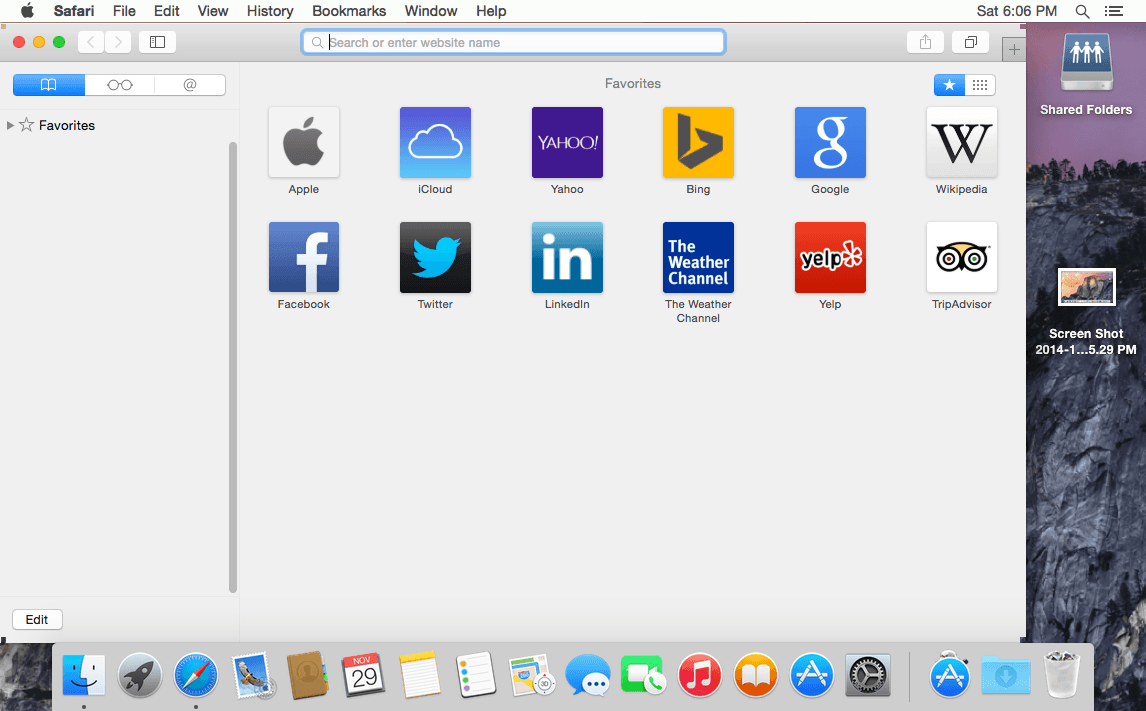
Task: Open Contacts from the Dock
Action: pos(308,674)
